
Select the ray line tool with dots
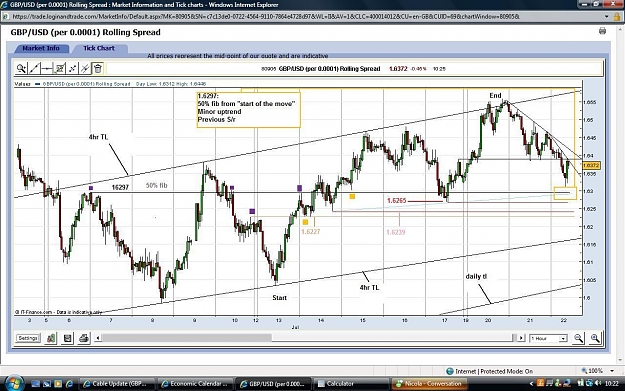click(x=73, y=69)
